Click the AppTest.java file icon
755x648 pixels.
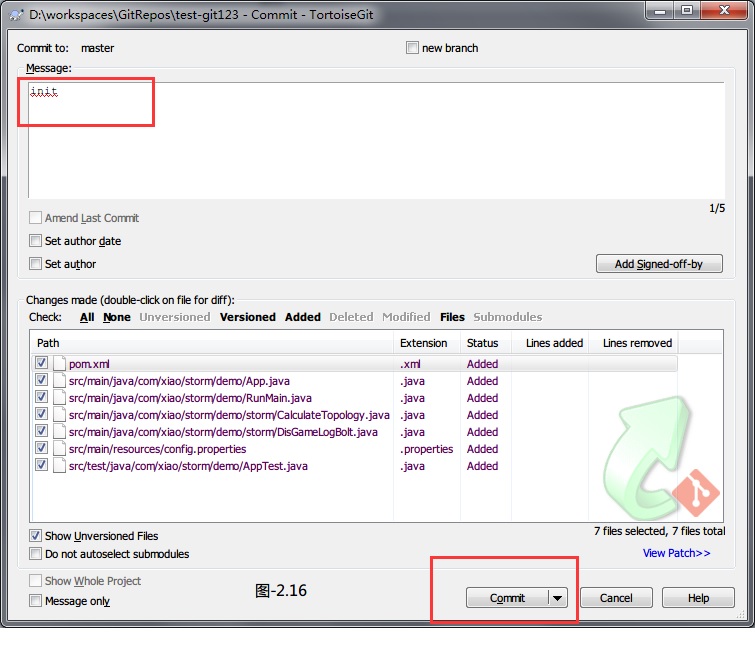coord(59,466)
